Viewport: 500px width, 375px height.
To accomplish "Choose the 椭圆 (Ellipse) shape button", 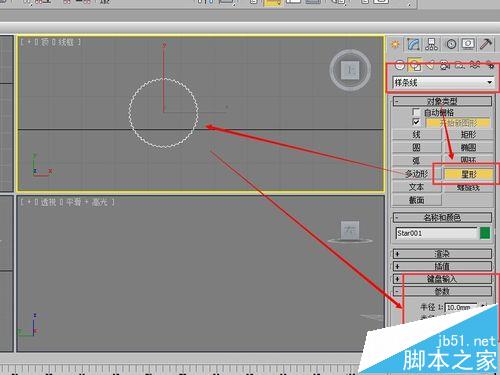I will pos(468,147).
